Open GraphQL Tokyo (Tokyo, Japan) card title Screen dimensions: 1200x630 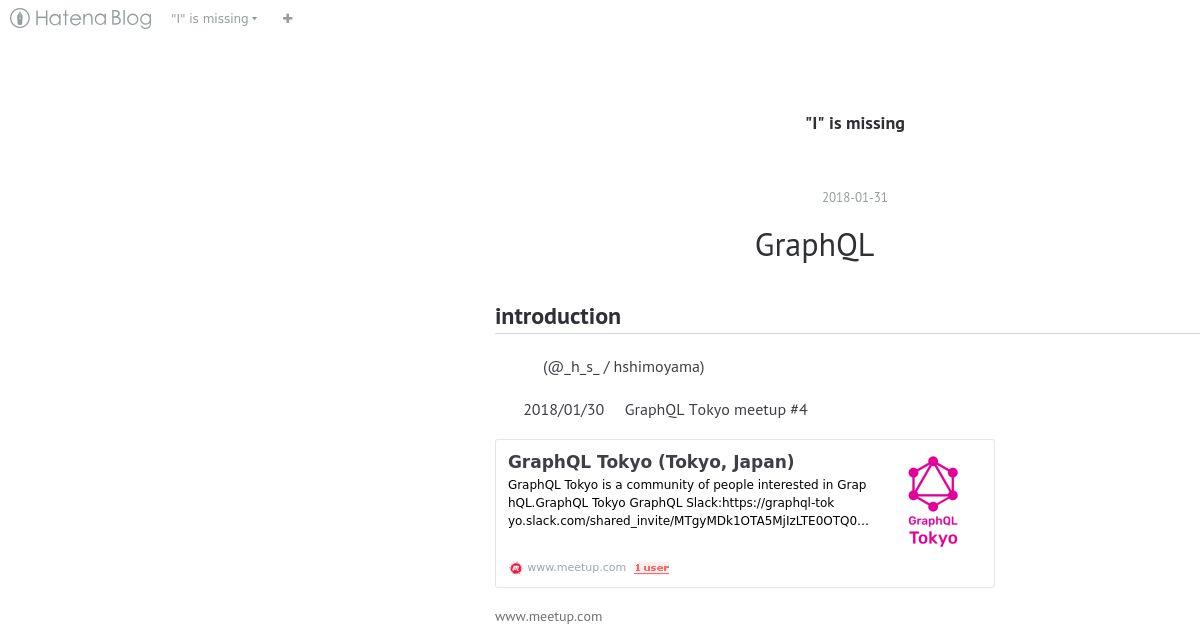coord(651,461)
